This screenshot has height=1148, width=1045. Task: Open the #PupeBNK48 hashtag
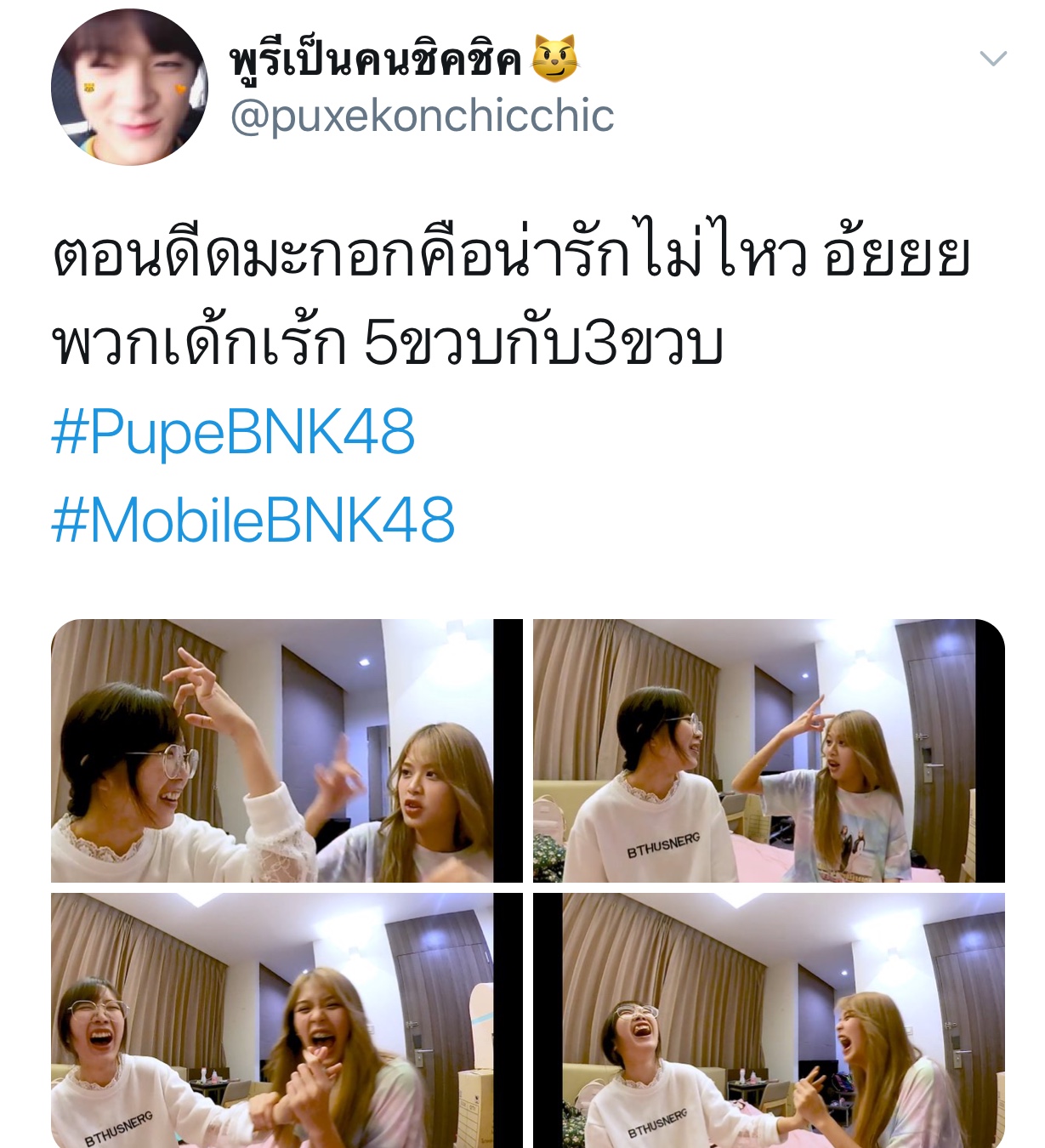point(233,432)
